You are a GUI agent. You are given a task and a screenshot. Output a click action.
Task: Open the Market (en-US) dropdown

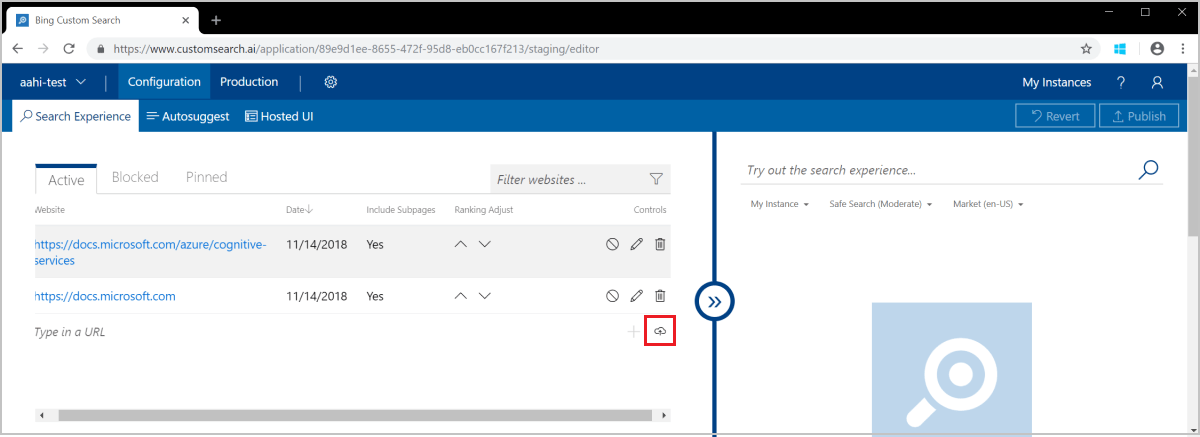[988, 204]
